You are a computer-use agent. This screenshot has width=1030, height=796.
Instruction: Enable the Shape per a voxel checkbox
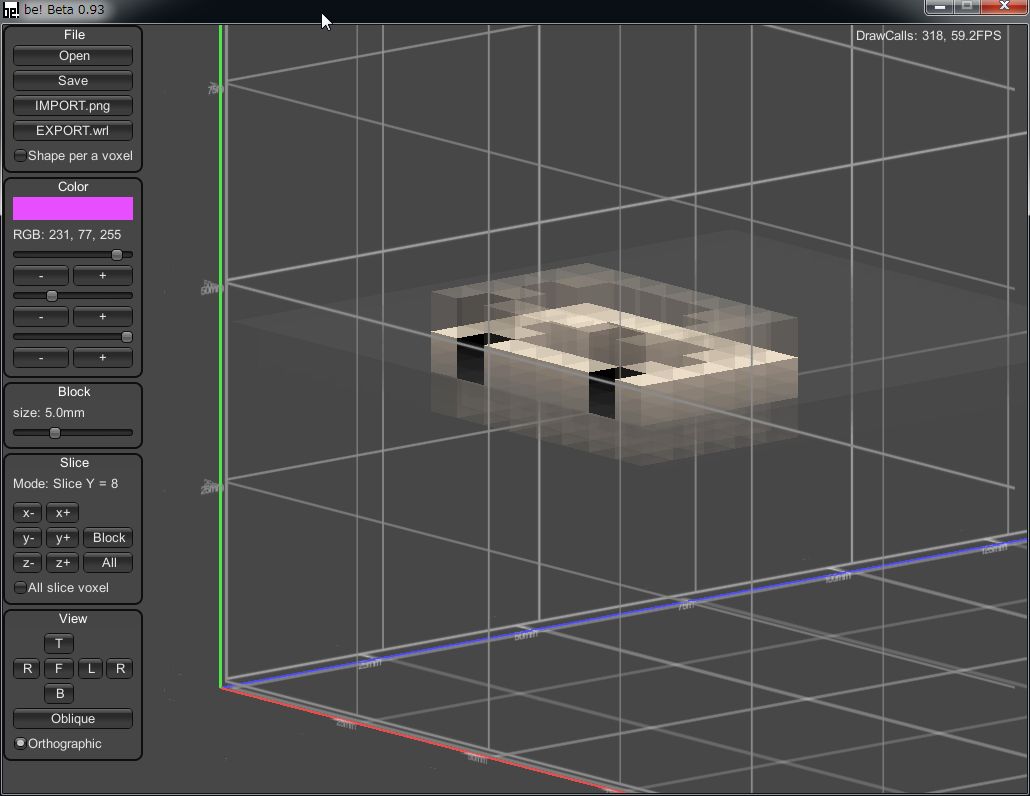point(21,156)
